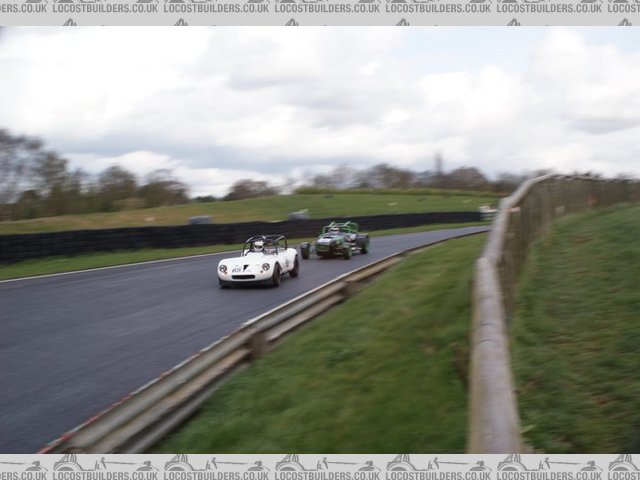Click the white race car on track
Screen dimensions: 640x480
(x=258, y=263)
